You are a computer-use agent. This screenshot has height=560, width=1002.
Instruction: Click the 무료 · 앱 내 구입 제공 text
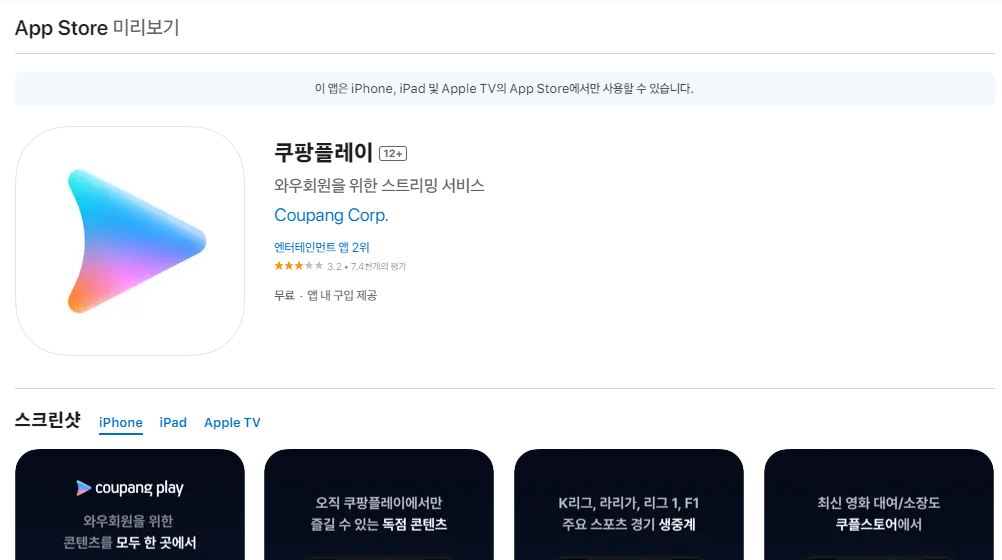pyautogui.click(x=325, y=295)
